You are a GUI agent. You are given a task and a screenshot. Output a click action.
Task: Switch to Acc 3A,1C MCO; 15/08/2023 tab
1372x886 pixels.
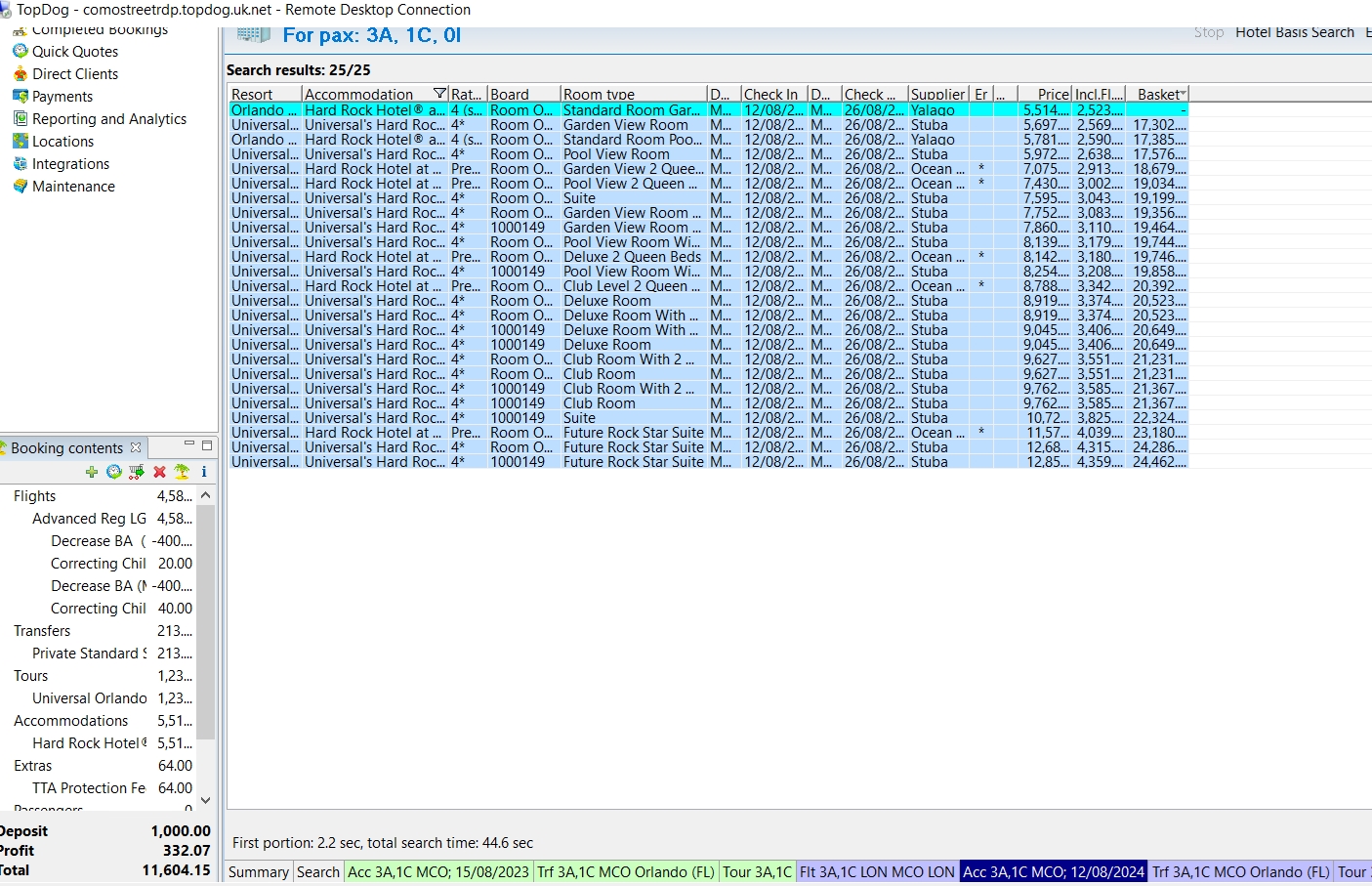(x=438, y=872)
